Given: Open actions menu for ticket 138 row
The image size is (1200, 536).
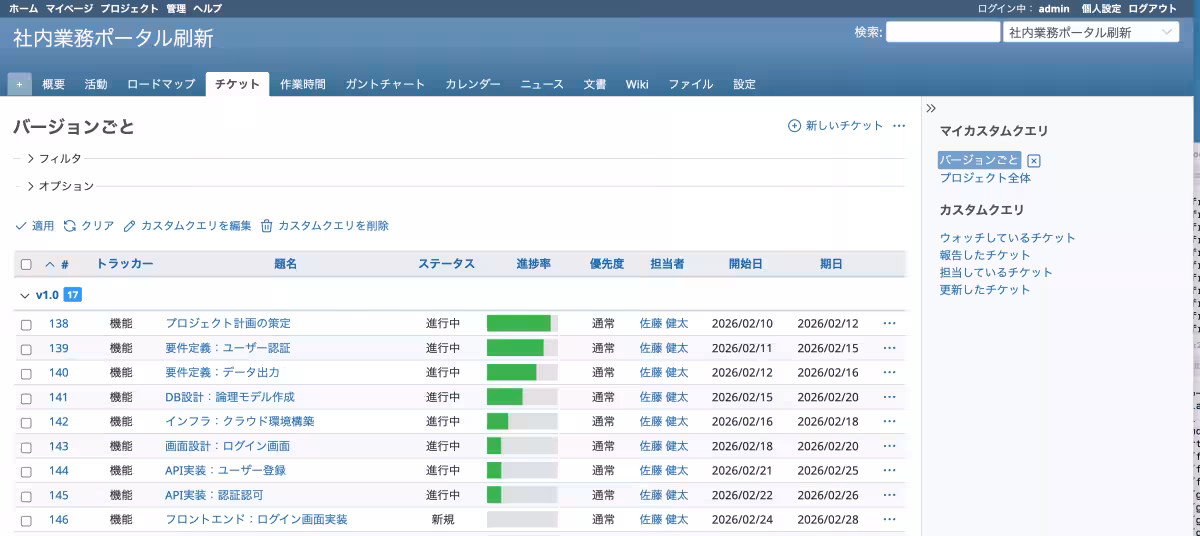Looking at the screenshot, I should pyautogui.click(x=889, y=323).
